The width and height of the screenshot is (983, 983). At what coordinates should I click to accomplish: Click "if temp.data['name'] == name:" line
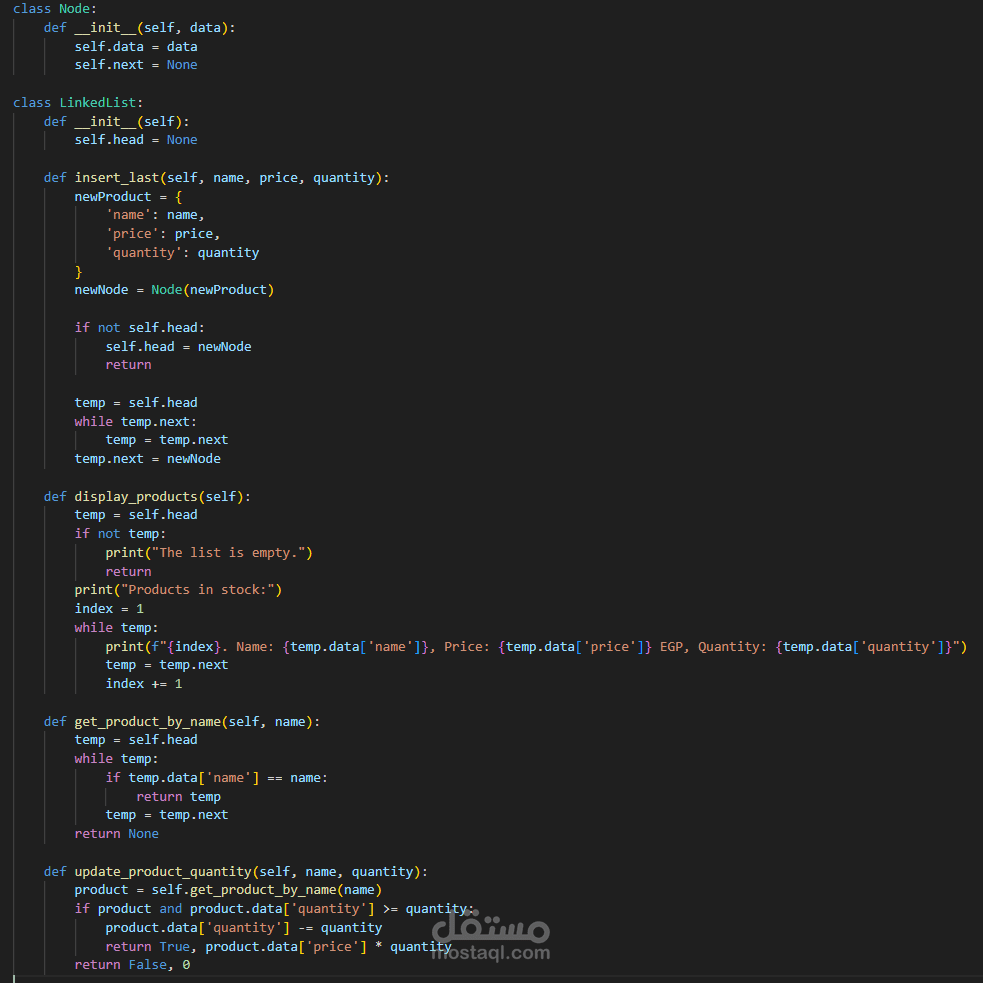216,777
